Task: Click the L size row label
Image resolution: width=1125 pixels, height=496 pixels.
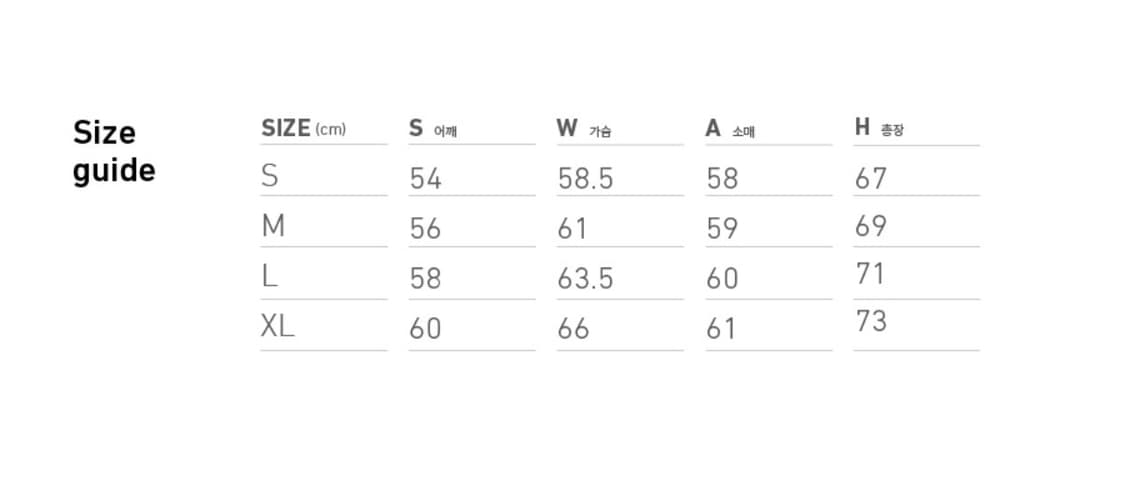Action: tap(269, 277)
